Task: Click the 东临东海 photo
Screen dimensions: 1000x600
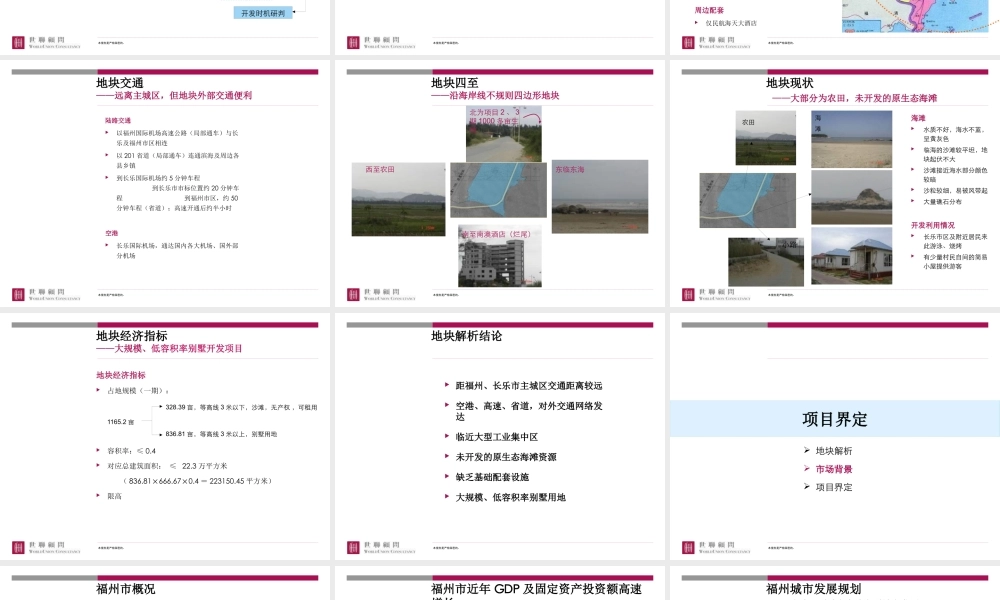Action: [x=599, y=196]
